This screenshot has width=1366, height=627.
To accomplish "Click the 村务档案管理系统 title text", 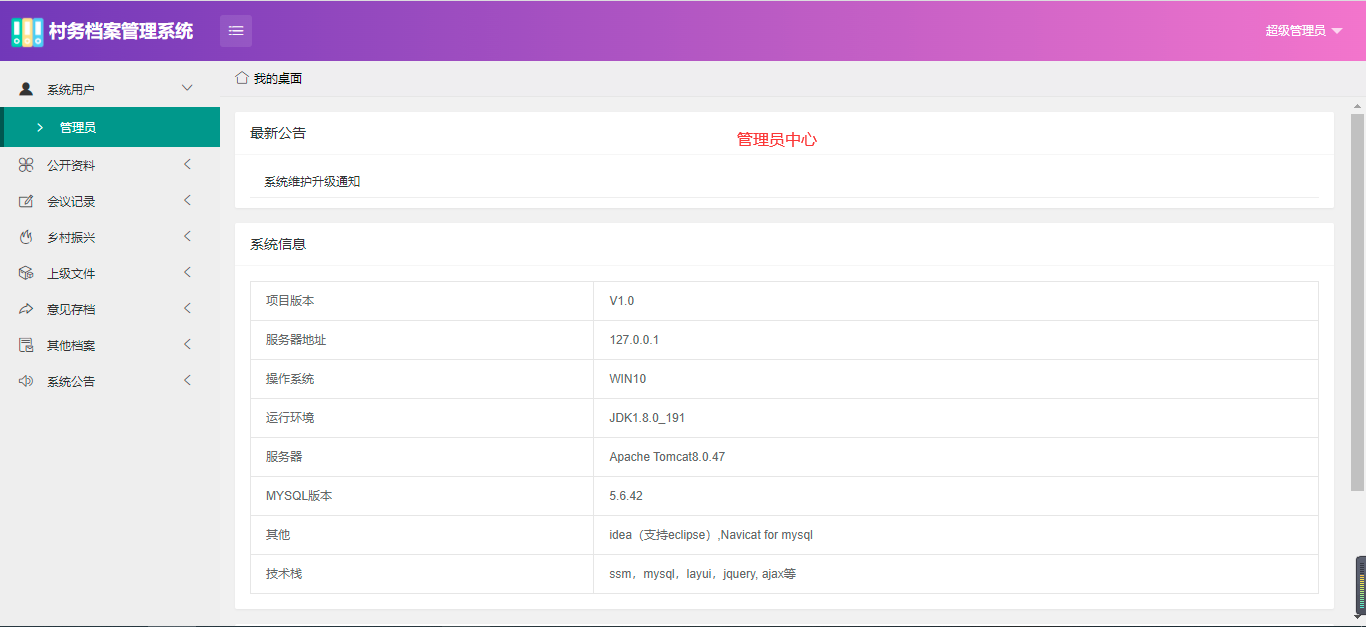I will click(121, 31).
